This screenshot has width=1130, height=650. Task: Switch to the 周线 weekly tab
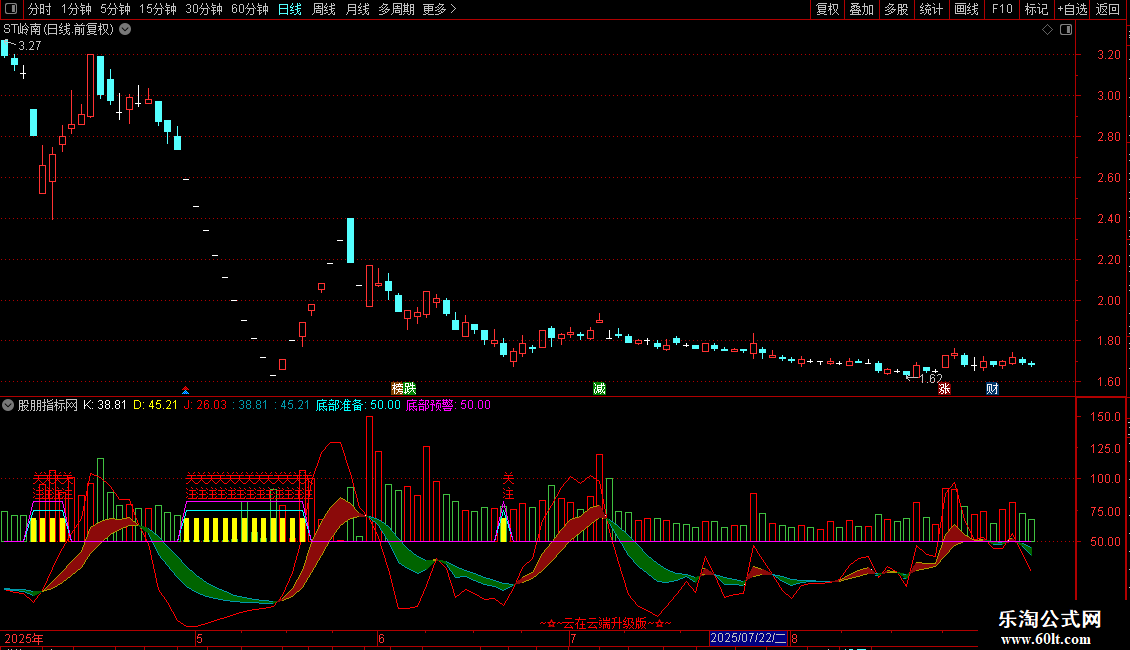[324, 9]
